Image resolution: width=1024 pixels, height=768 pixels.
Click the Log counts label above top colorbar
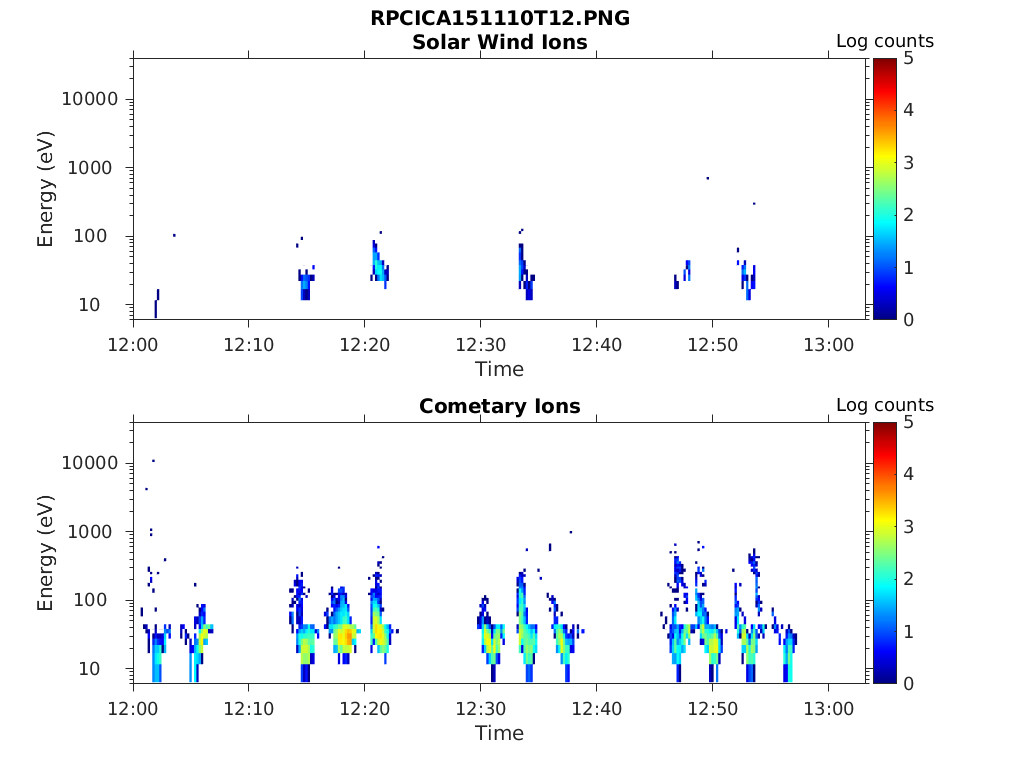[x=885, y=40]
